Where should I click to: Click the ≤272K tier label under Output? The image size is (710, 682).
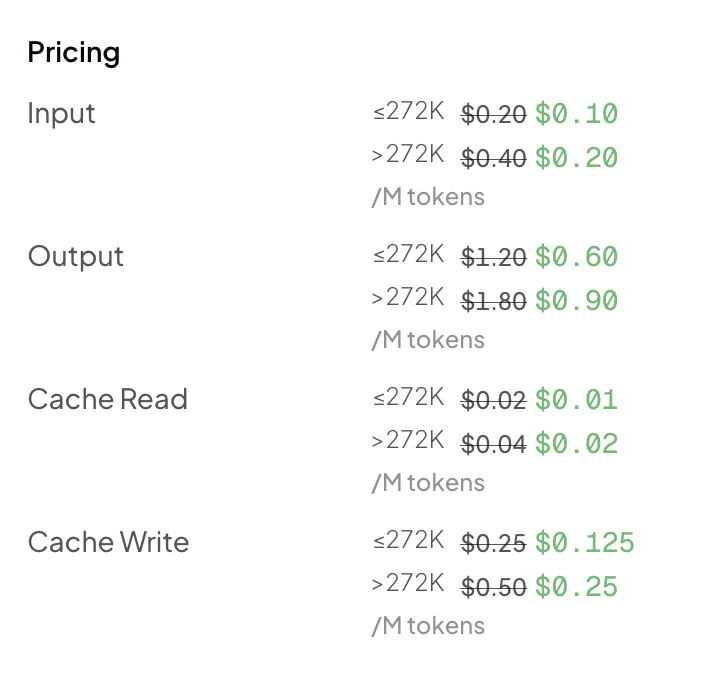(408, 254)
